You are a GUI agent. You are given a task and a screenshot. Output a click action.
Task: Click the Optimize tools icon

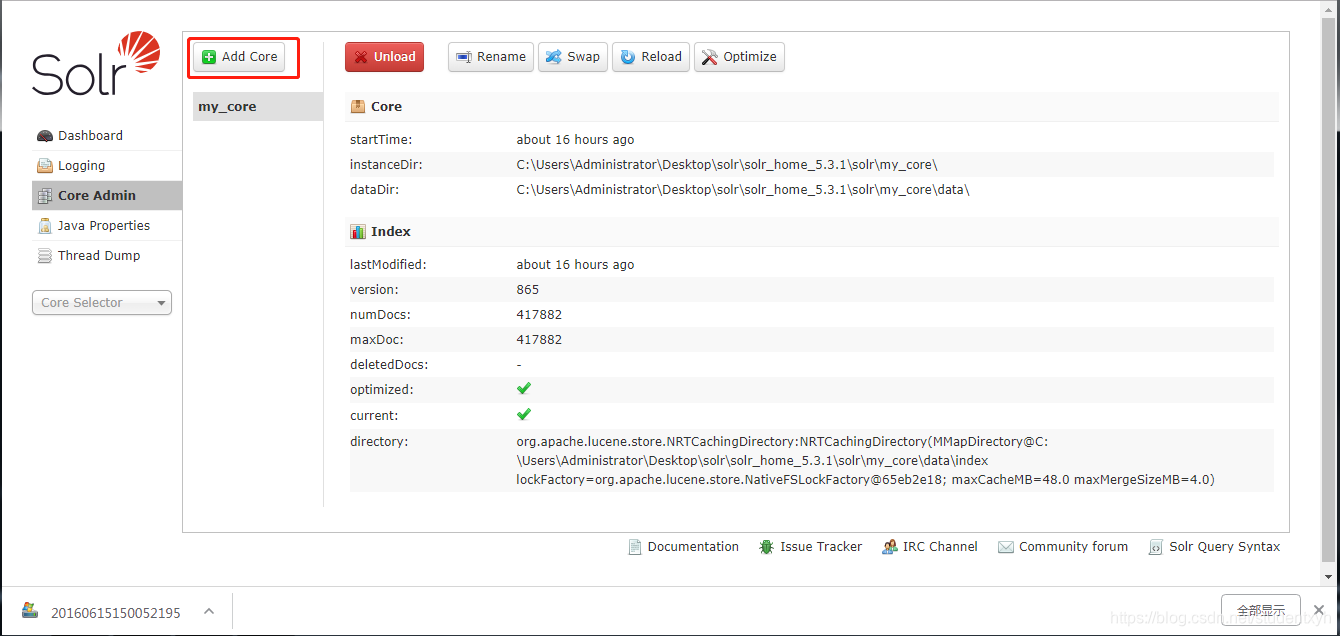coord(710,57)
